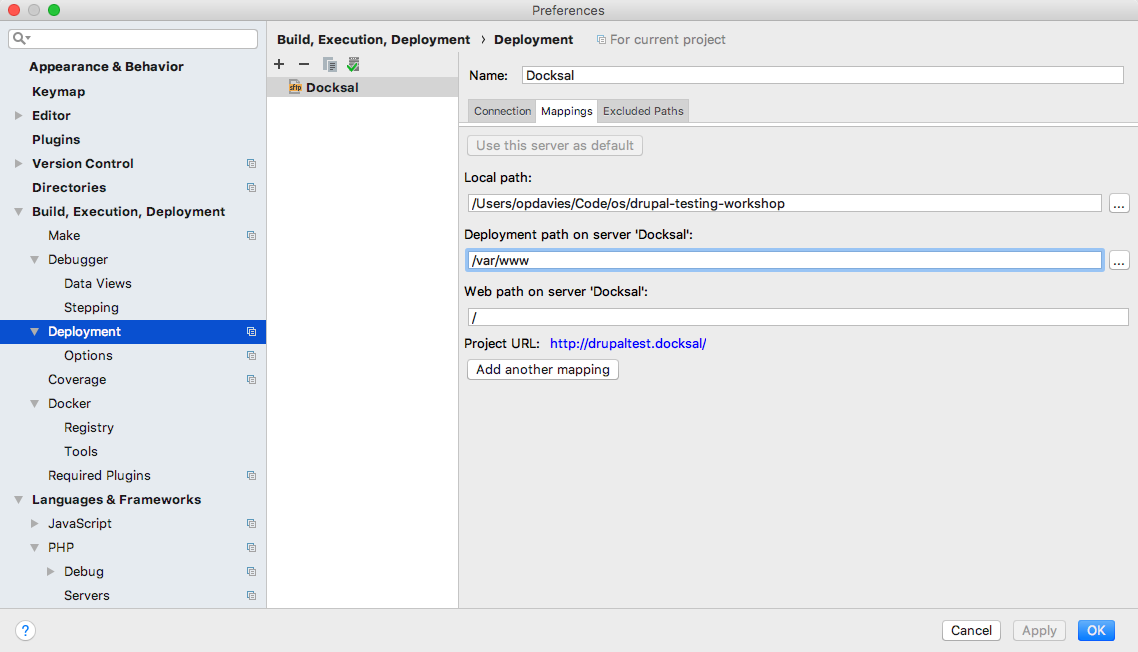Browse for local path with ellipsis button
The image size is (1138, 652).
point(1119,203)
